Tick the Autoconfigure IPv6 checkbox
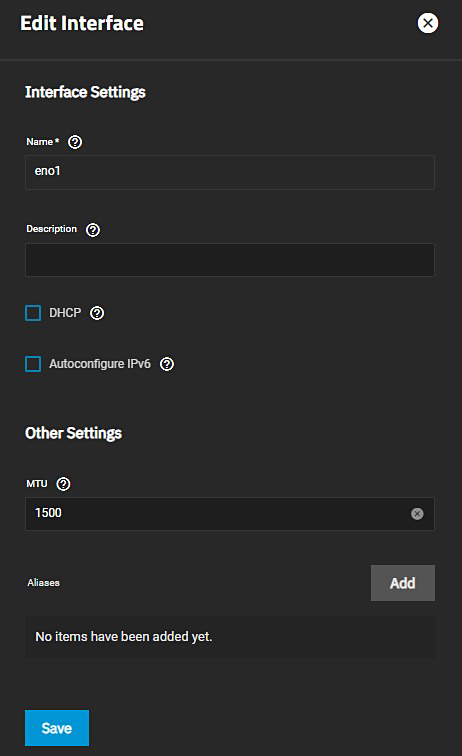This screenshot has height=756, width=462. pos(33,364)
